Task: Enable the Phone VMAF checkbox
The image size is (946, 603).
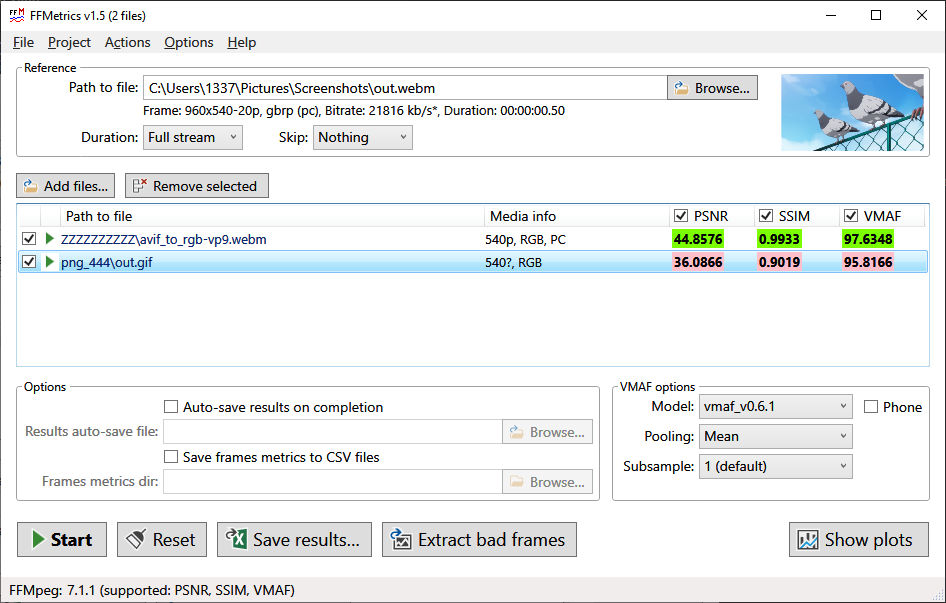Action: click(871, 407)
